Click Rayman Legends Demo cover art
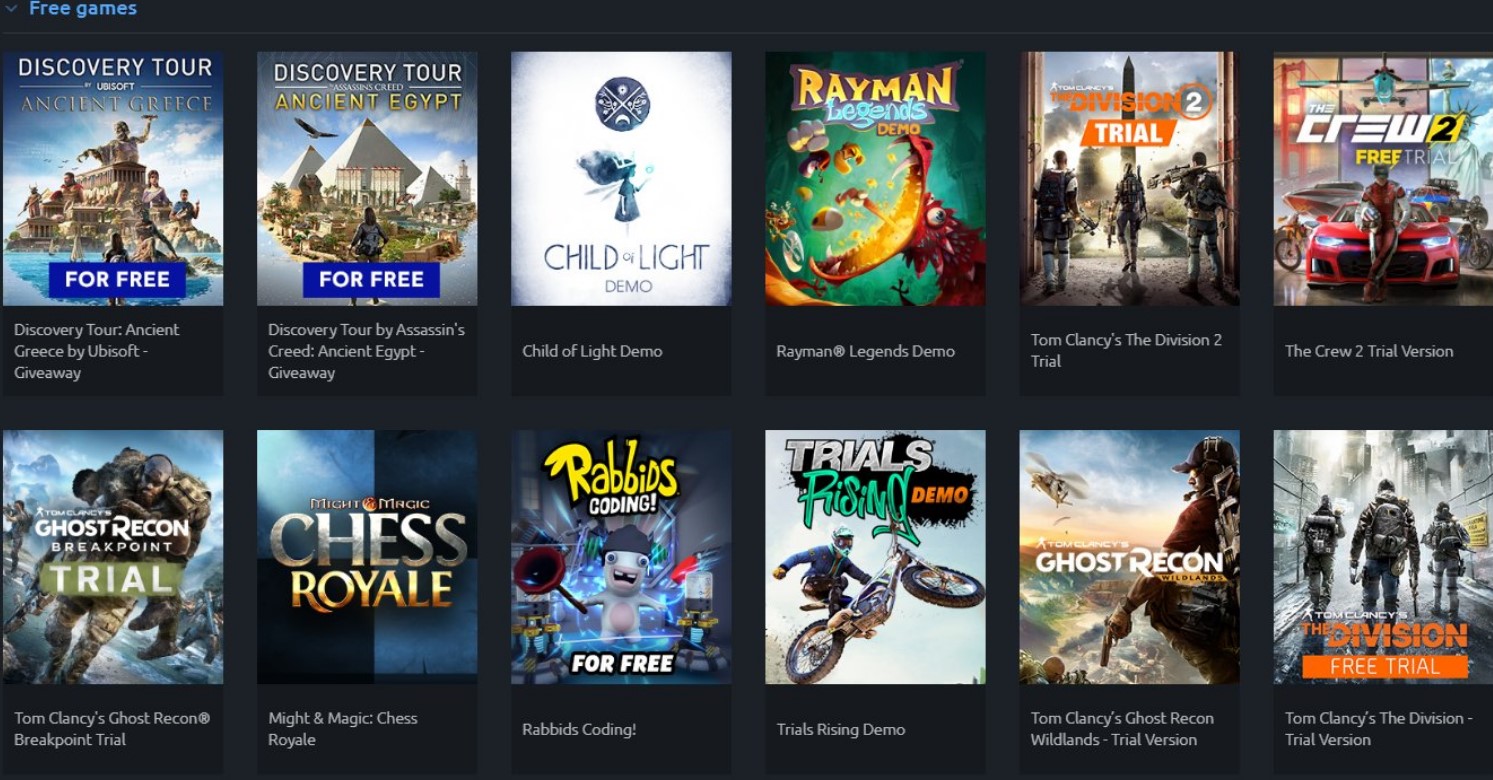1493x780 pixels. (x=875, y=179)
